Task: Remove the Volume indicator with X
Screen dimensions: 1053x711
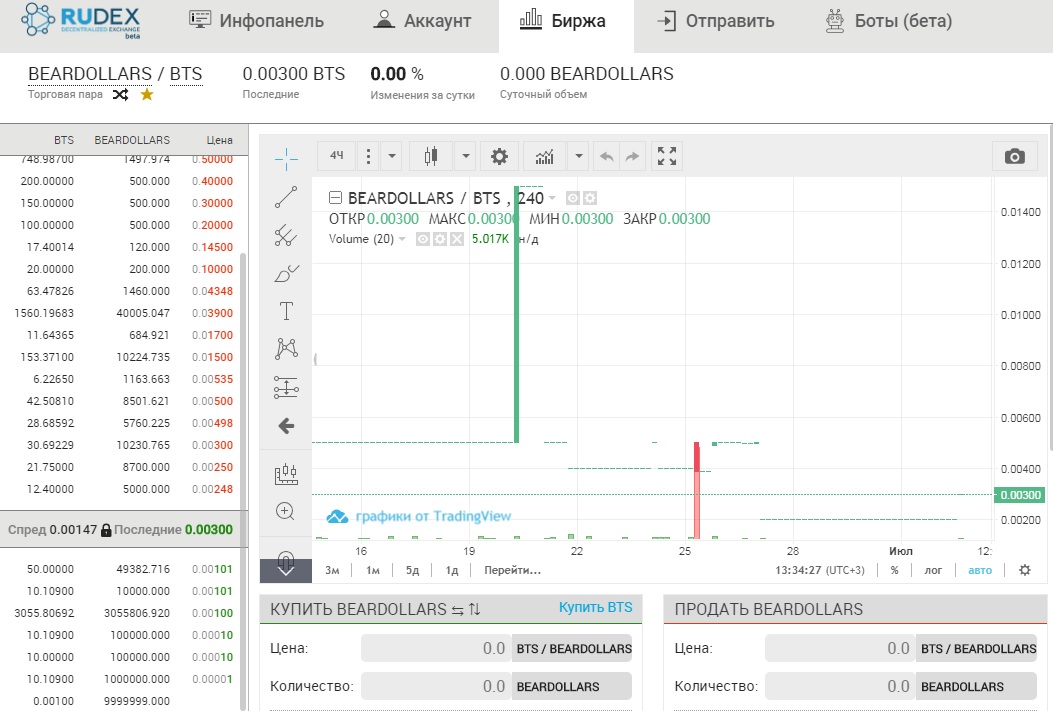Action: (457, 239)
